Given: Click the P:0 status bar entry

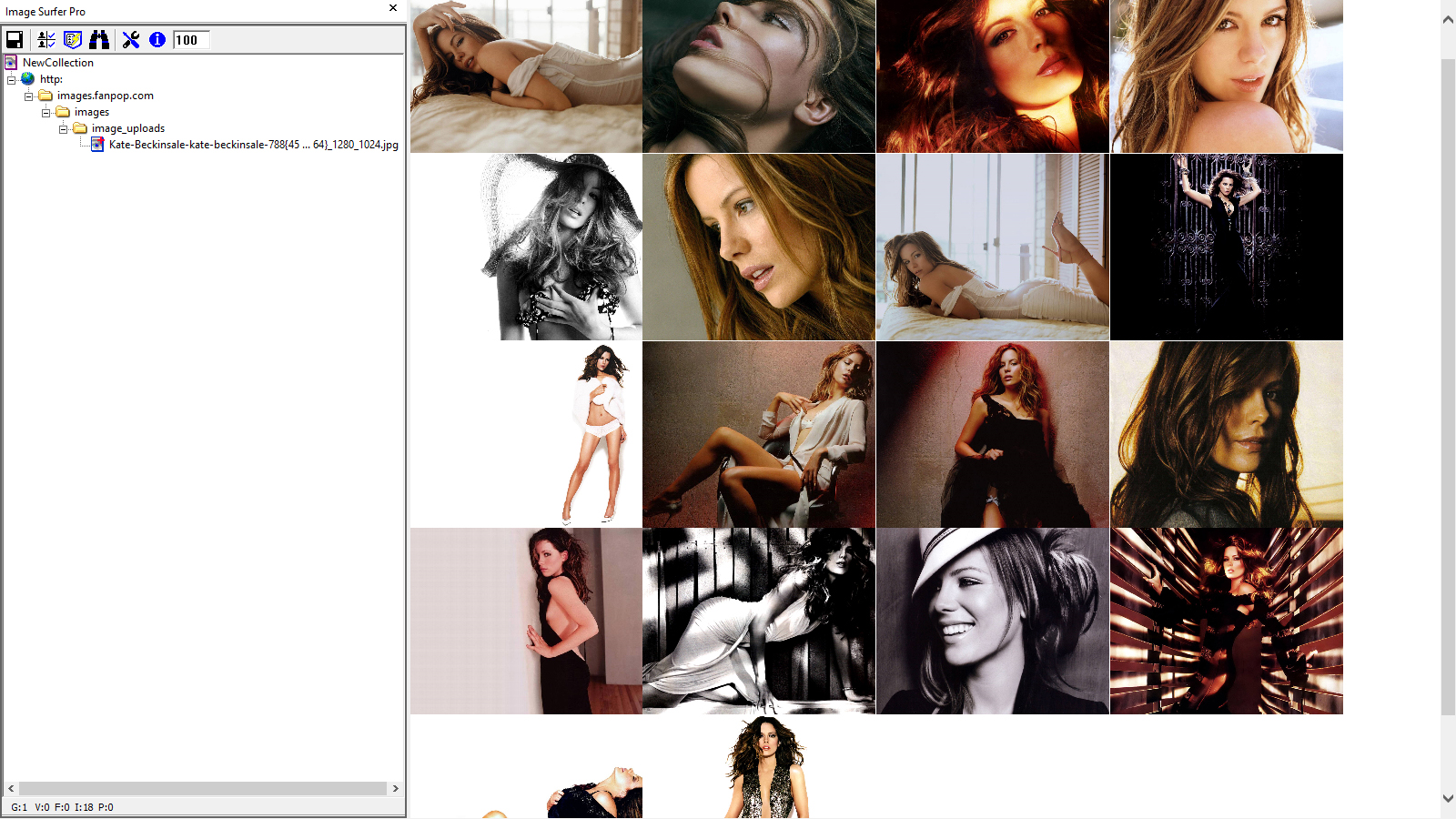Looking at the screenshot, I should pyautogui.click(x=106, y=807).
